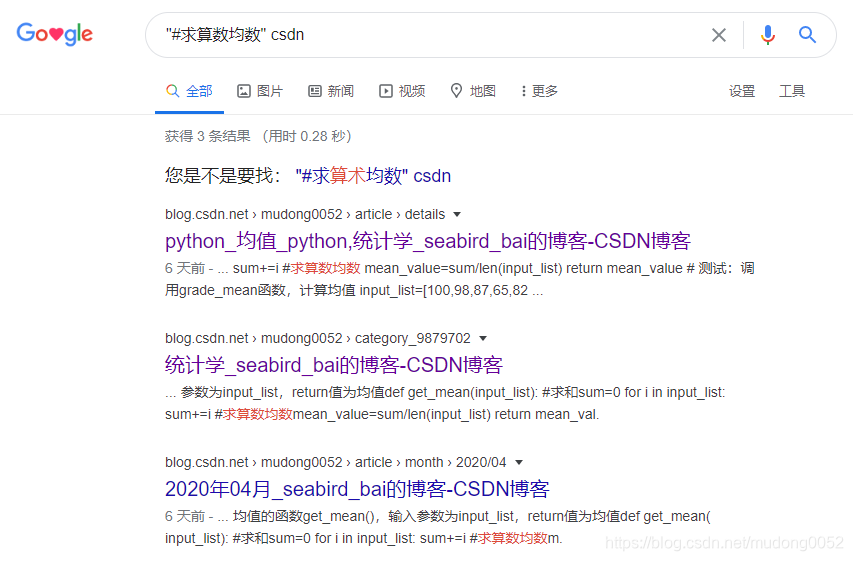Click snippet text containing 均值的函数get_mean()
The image size is (853, 561).
437,527
